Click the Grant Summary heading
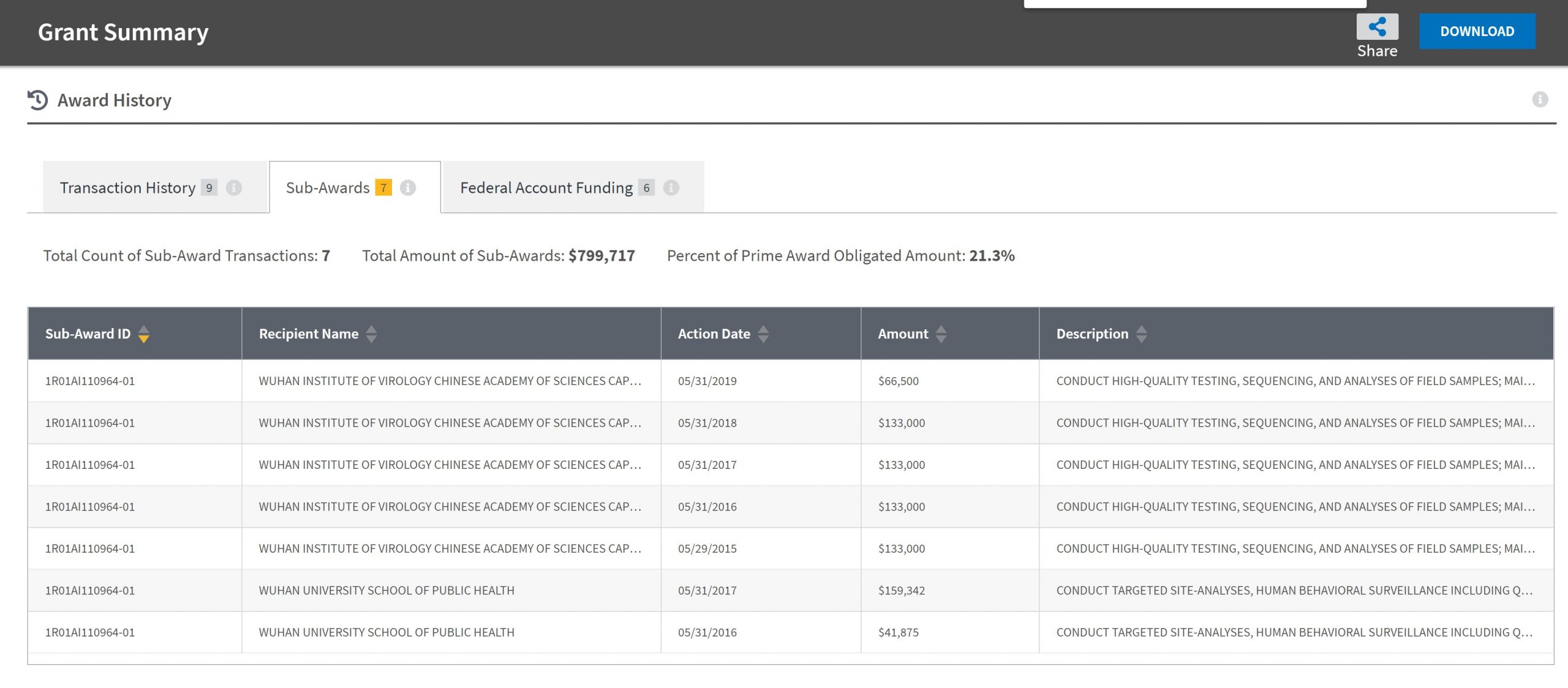 click(x=123, y=32)
